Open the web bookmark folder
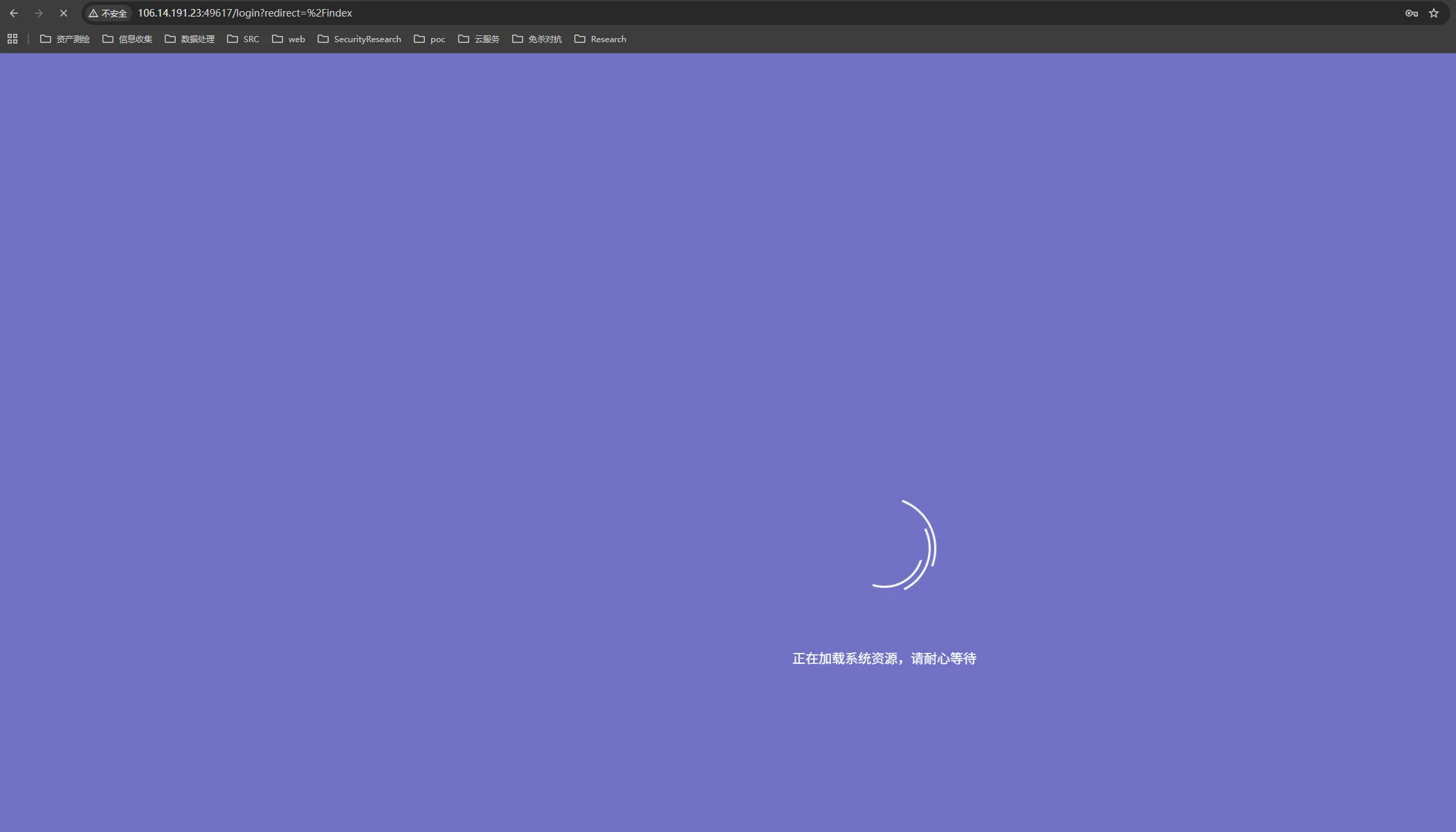1456x832 pixels. [289, 39]
